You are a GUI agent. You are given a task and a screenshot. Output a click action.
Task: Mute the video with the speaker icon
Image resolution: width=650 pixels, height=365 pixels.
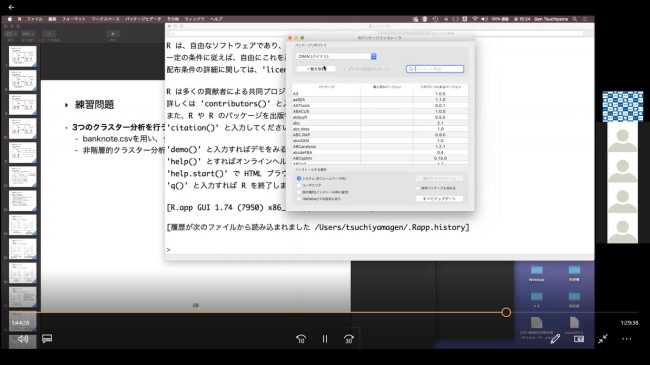[23, 339]
